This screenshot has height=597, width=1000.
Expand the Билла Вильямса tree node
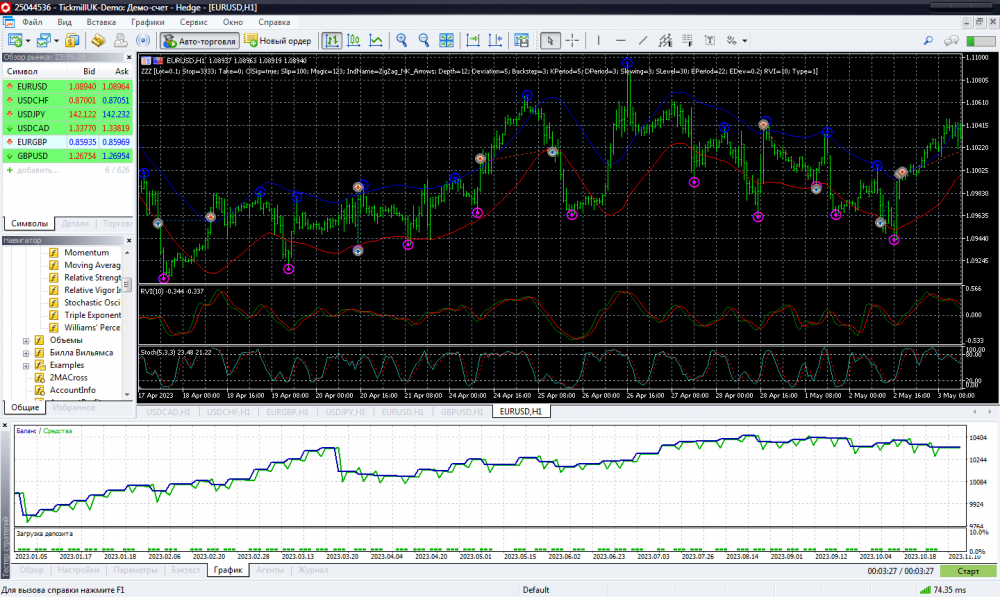(25, 353)
